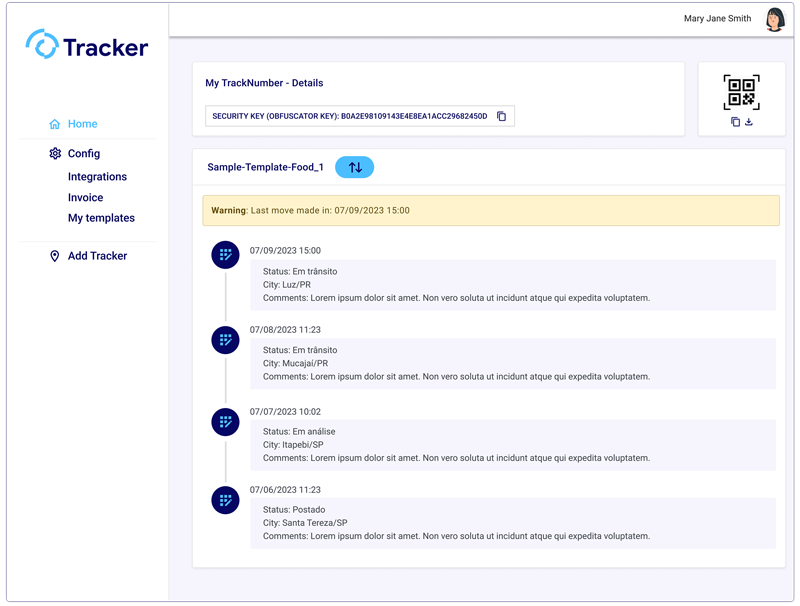Select the tracker icon on the Postado entry

(x=225, y=500)
